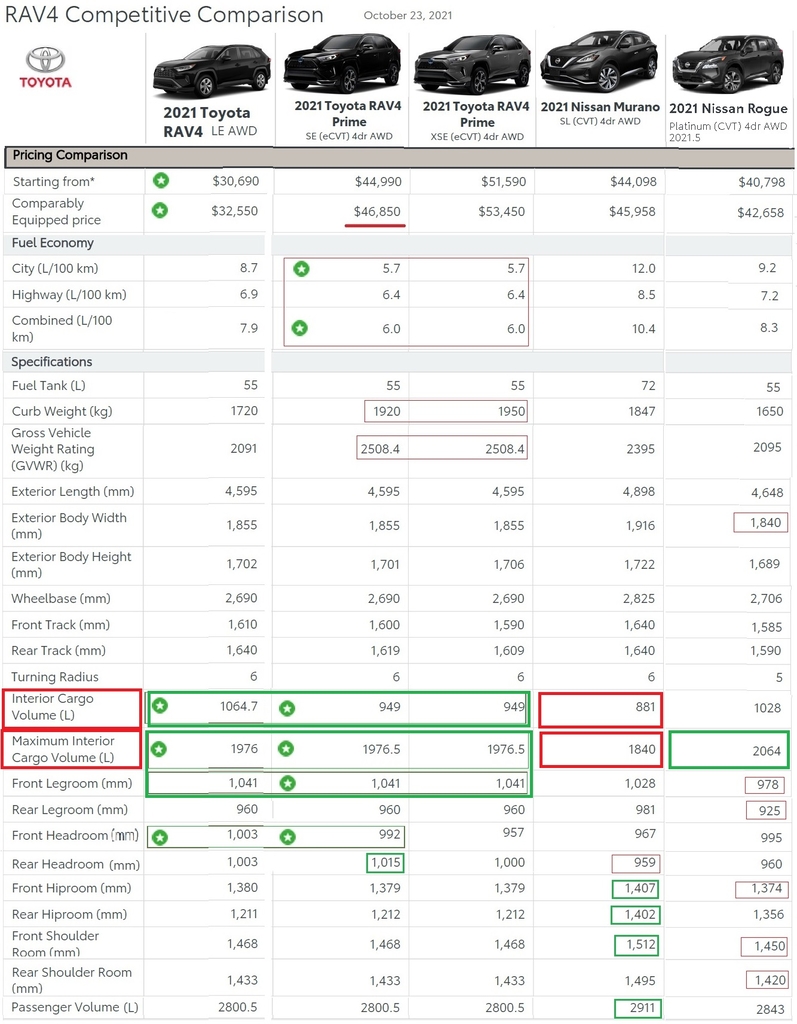Click the 881 Murano cargo volume
Screen dimensions: 797x1024
(645, 707)
